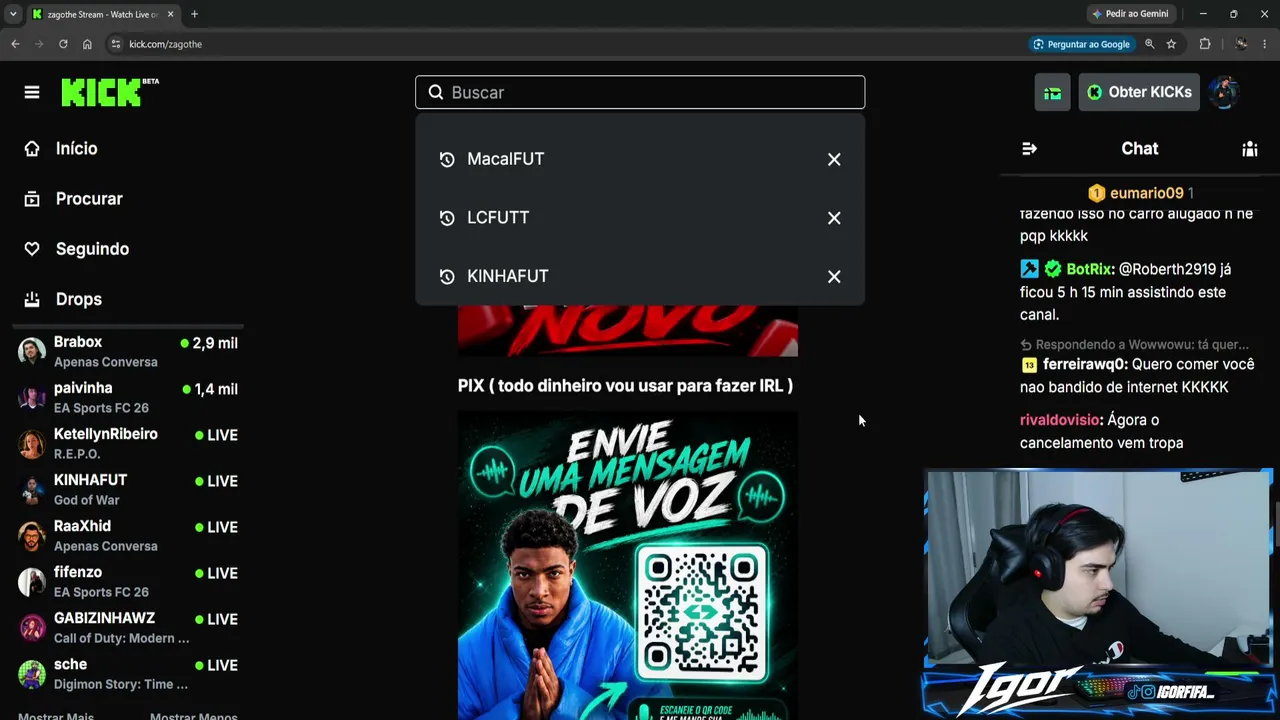Click the KetellynRibeiro channel avatar
This screenshot has width=1280, height=720.
pos(32,443)
